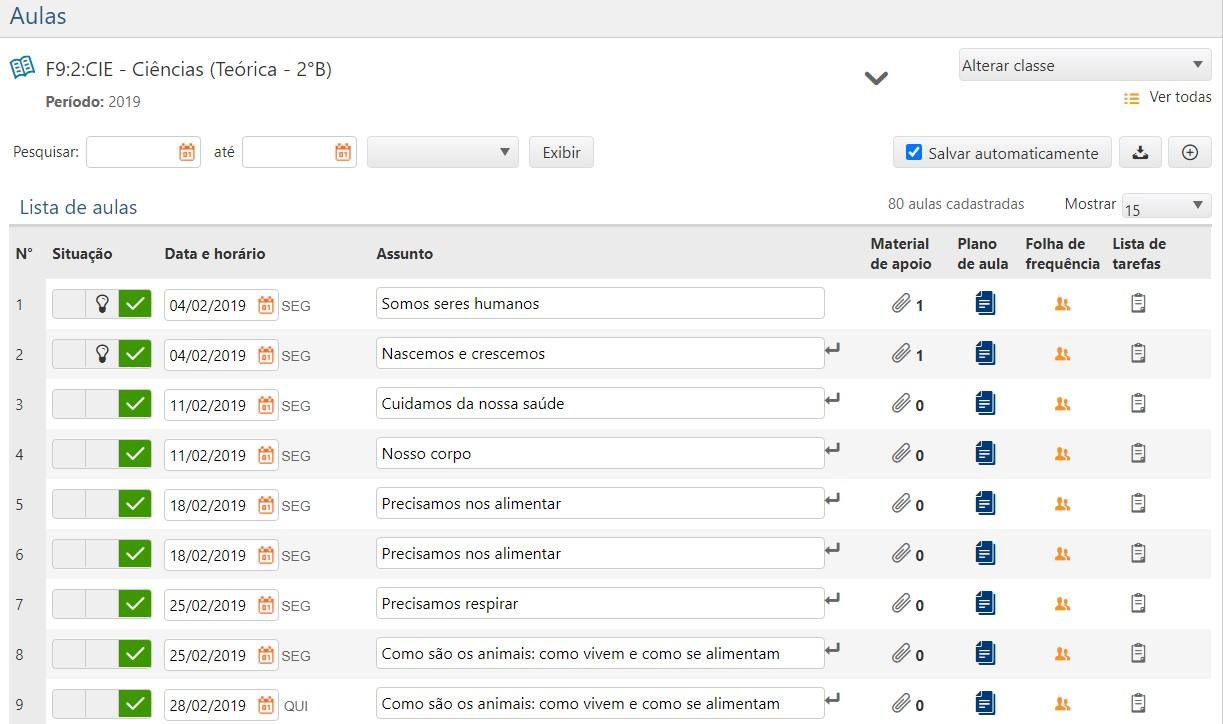Click the class title F9:2:CIE - Ciências
Viewport: 1223px width, 724px height.
tap(189, 69)
